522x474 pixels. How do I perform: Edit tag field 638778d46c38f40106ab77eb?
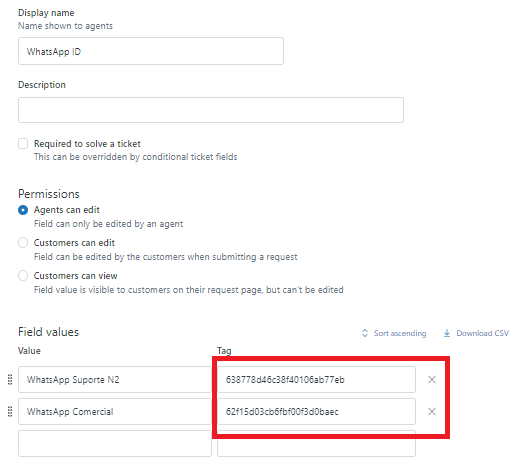tap(316, 379)
